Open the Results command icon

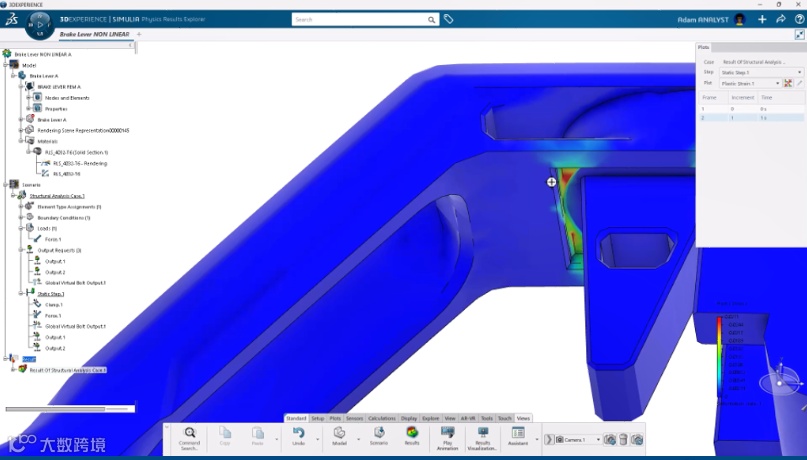pyautogui.click(x=412, y=433)
